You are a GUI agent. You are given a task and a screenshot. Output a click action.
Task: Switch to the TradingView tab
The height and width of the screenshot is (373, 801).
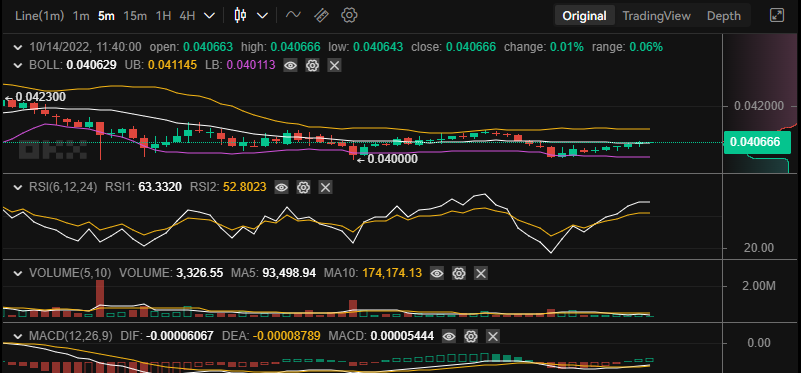coord(656,16)
